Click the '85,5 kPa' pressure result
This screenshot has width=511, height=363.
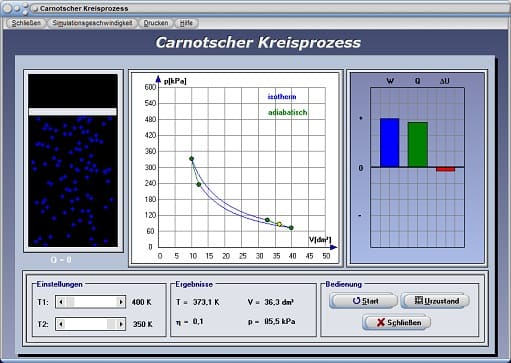[x=280, y=322]
